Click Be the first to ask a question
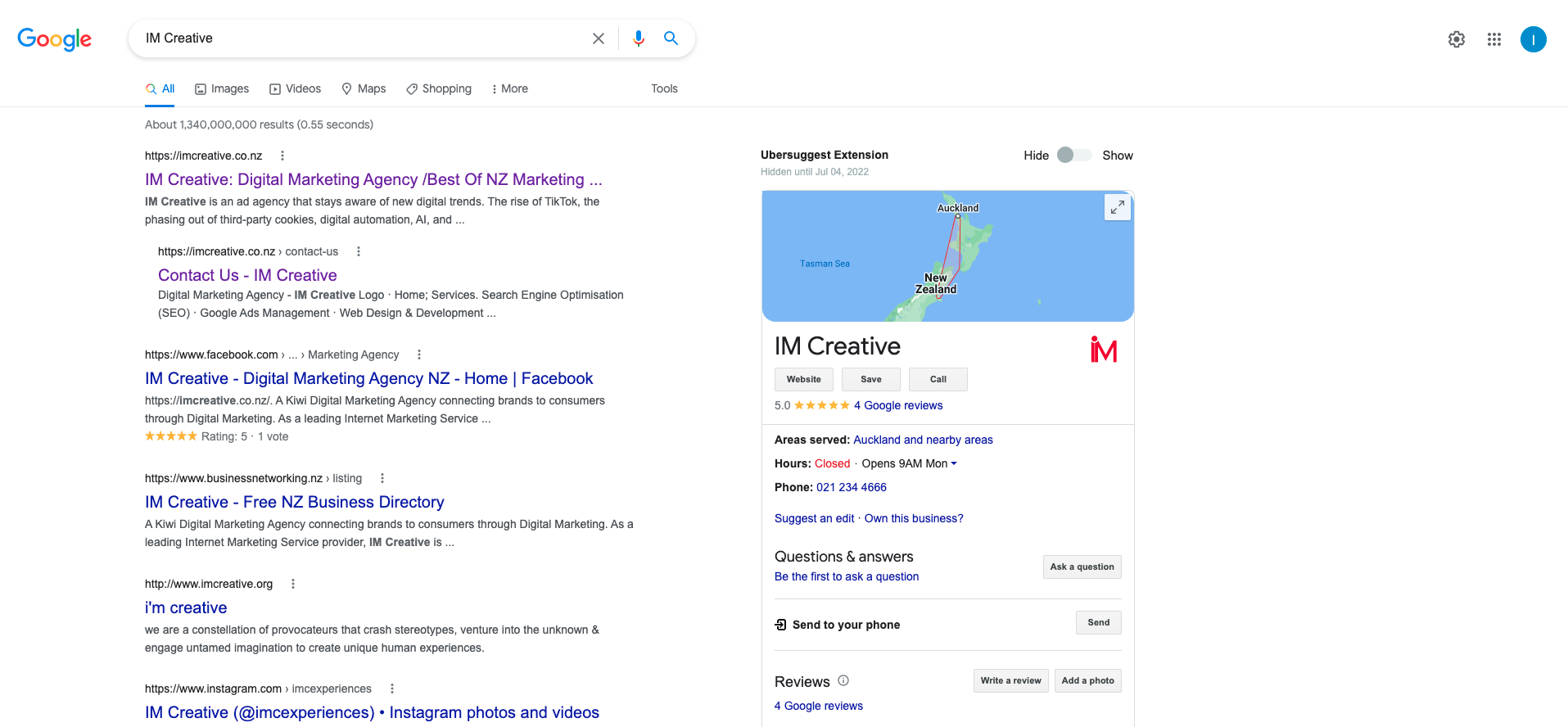Image resolution: width=1568 pixels, height=727 pixels. 847,576
